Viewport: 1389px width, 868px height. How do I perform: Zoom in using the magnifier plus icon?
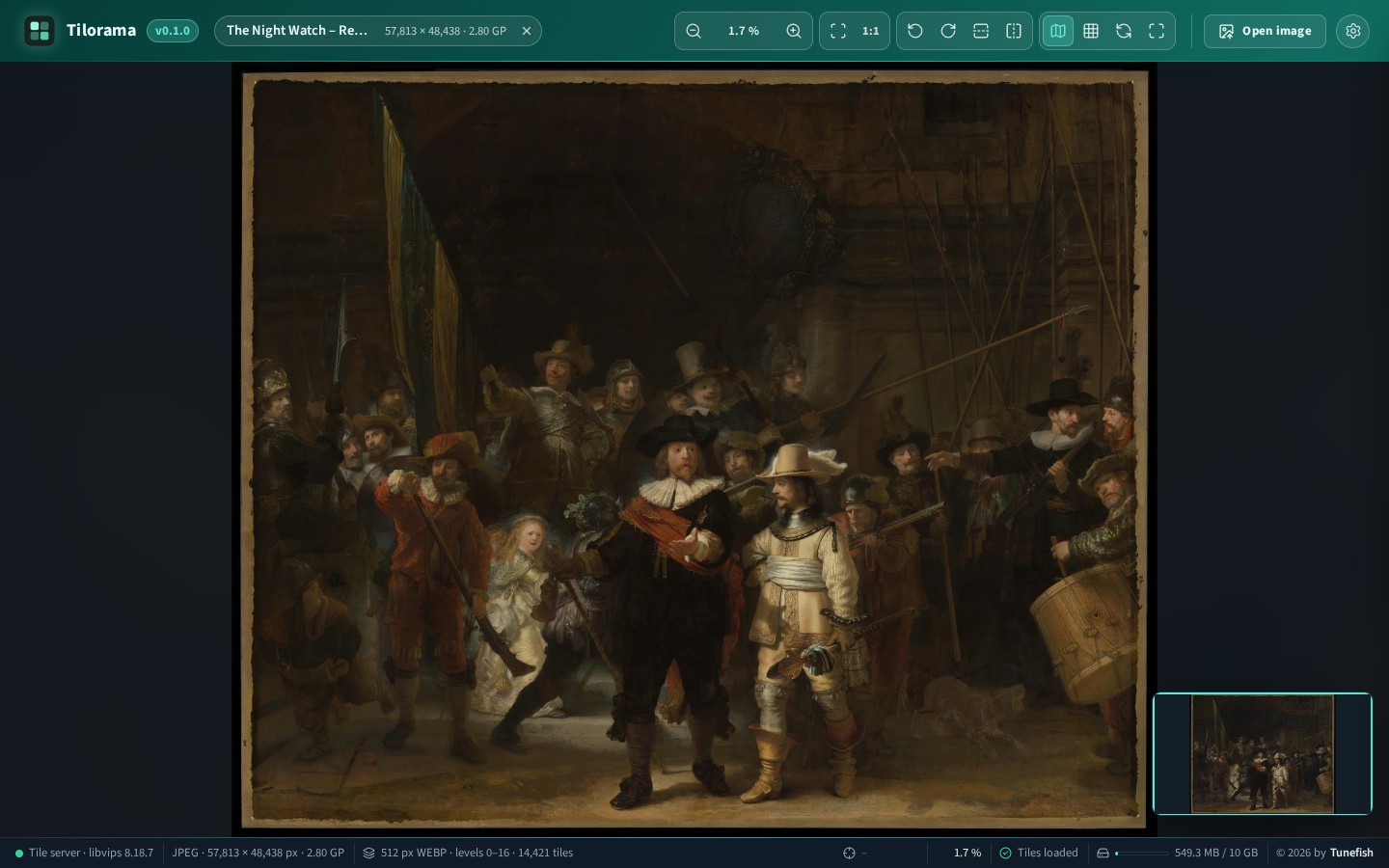point(794,31)
